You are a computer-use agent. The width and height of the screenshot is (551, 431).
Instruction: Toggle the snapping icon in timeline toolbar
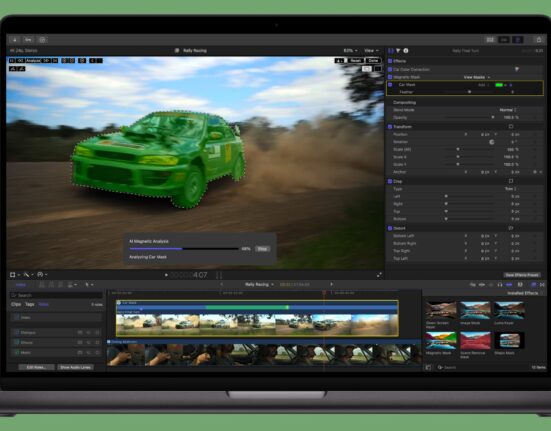(509, 285)
